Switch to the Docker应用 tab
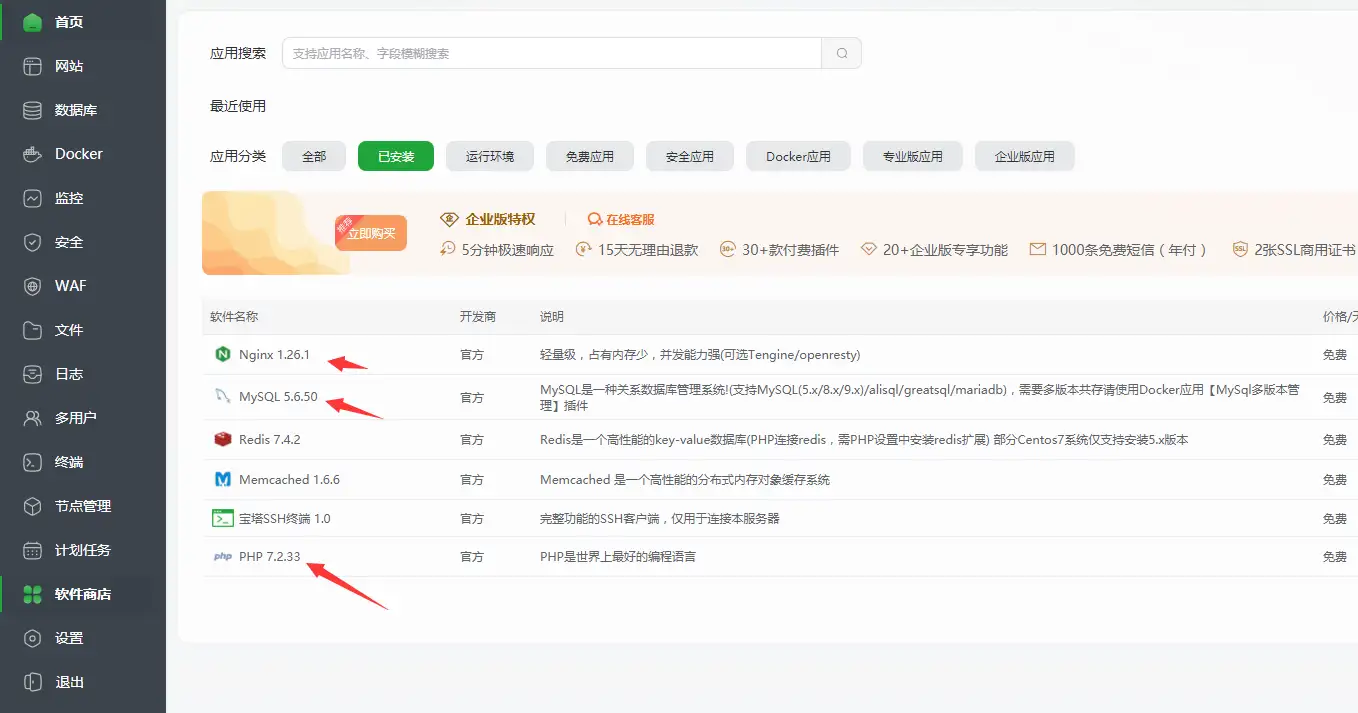 tap(797, 155)
